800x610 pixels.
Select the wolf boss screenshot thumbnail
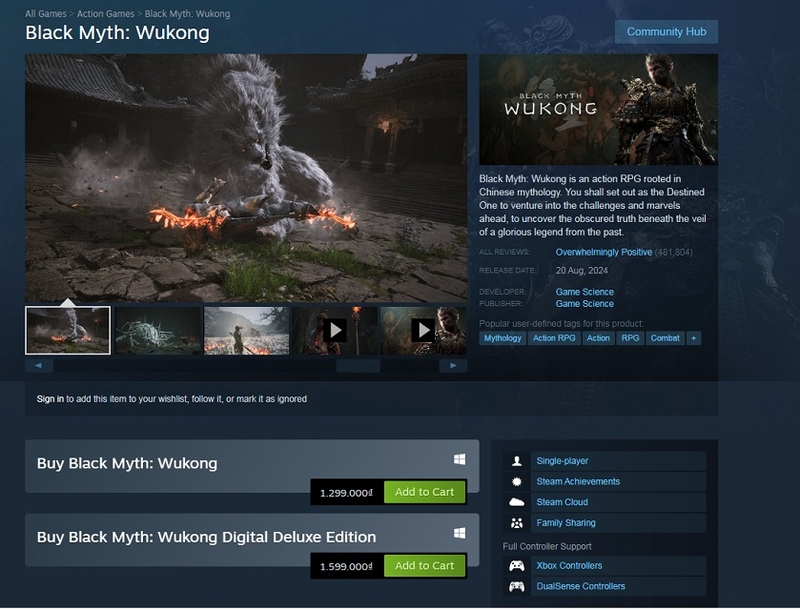(68, 331)
